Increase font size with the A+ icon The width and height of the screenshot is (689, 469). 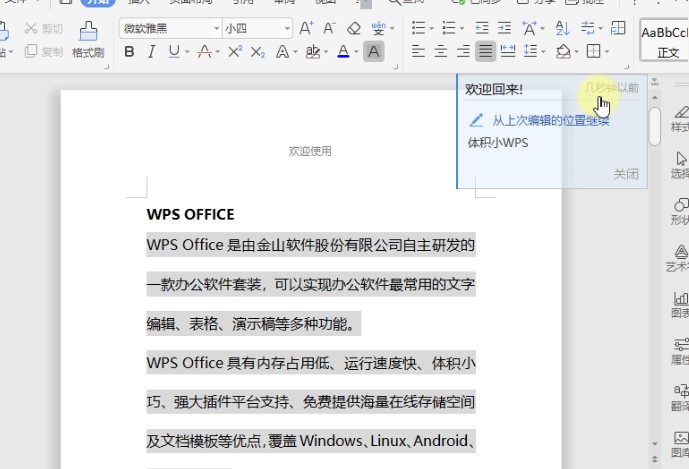(306, 29)
